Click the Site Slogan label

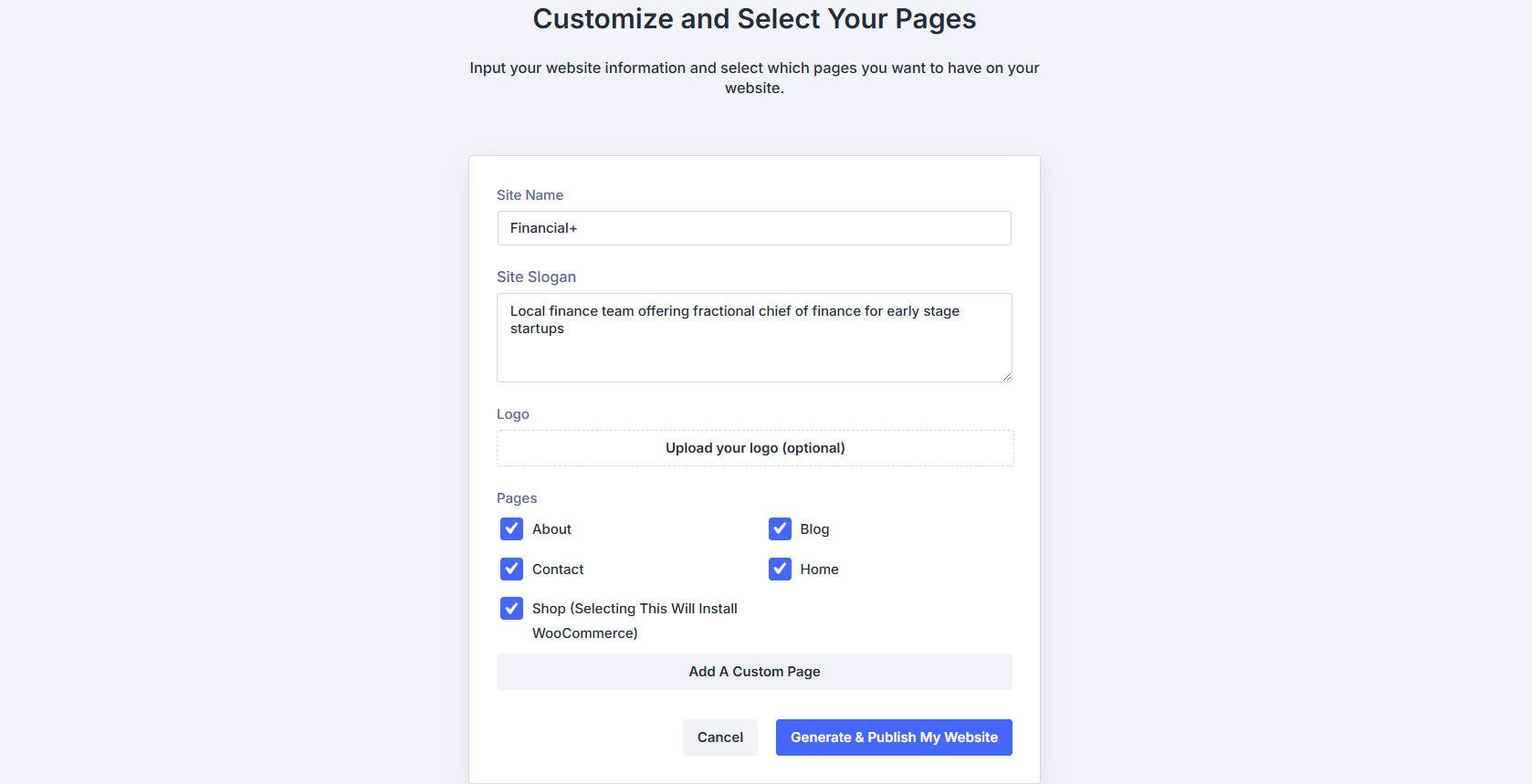(x=536, y=277)
